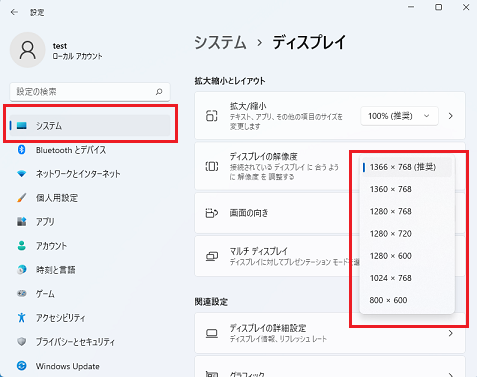The image size is (477, 377).
Task: Choose 1280 × 720 resolution
Action: tap(407, 234)
